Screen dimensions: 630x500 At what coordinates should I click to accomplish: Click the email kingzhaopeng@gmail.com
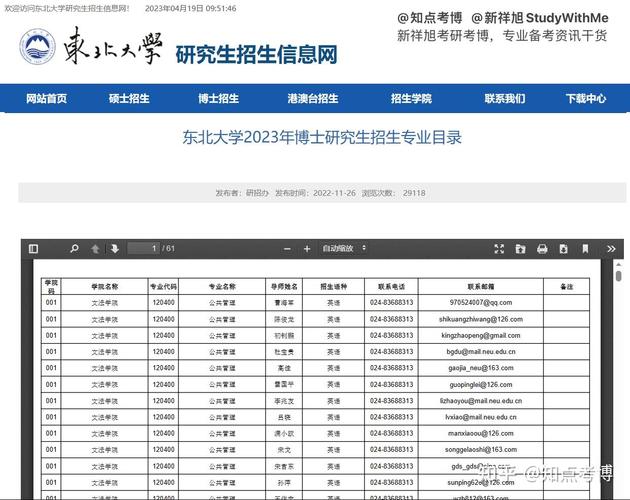tap(481, 335)
